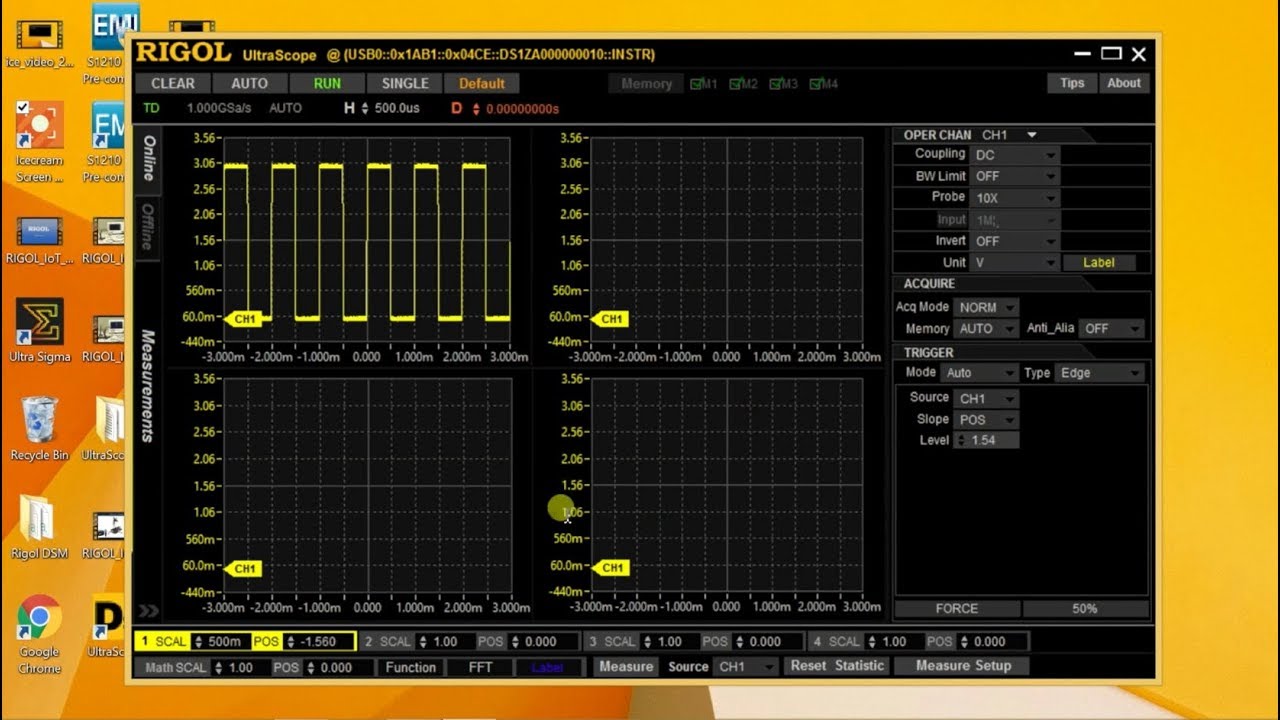The height and width of the screenshot is (720, 1280).
Task: Open the acquire Memory AUTO dropdown
Action: tap(986, 328)
